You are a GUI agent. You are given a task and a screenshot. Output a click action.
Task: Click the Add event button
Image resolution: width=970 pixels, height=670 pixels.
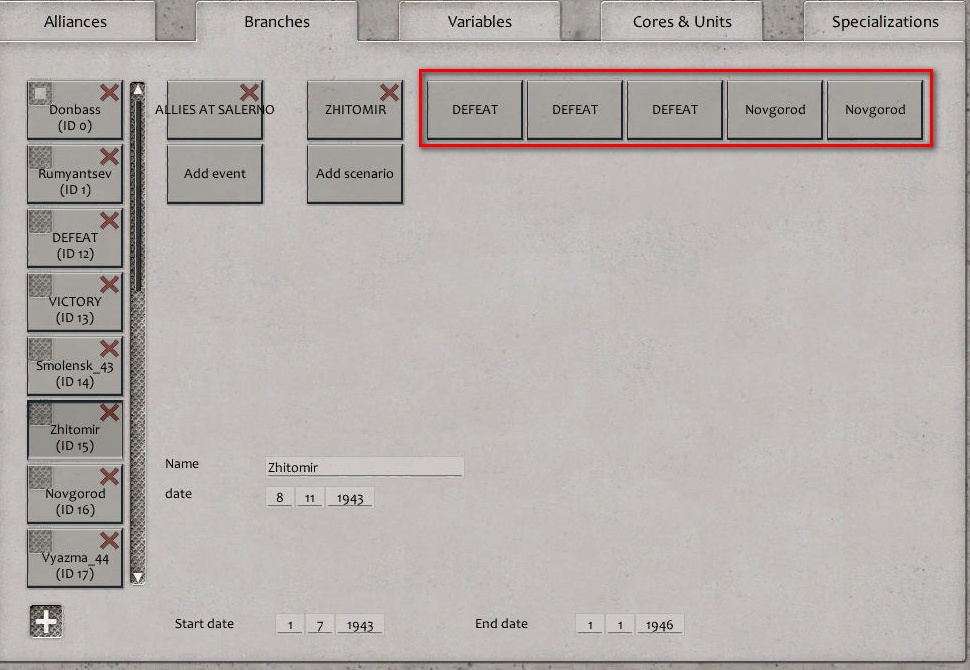(x=214, y=173)
